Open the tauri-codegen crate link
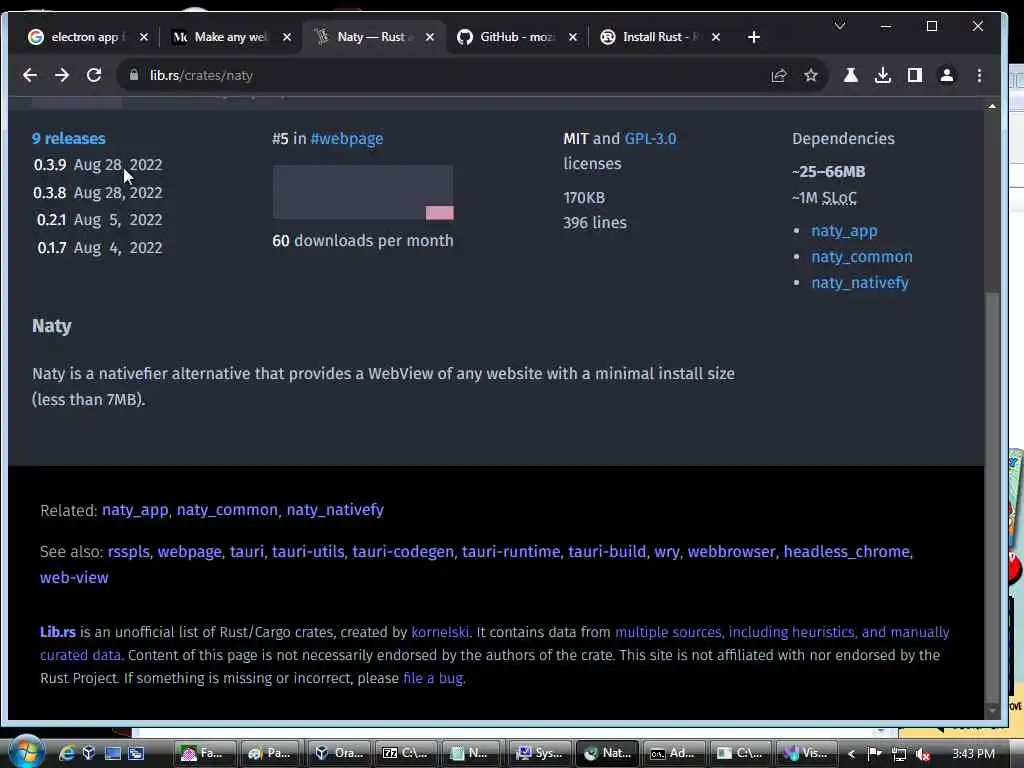This screenshot has height=768, width=1024. click(403, 552)
